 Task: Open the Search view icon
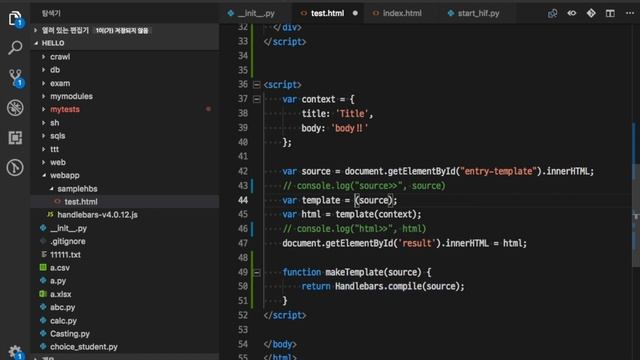point(15,48)
